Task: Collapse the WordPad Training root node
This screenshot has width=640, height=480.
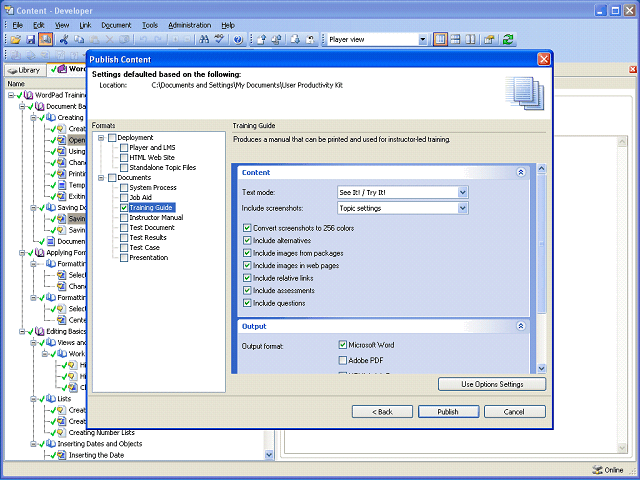Action: pyautogui.click(x=11, y=95)
